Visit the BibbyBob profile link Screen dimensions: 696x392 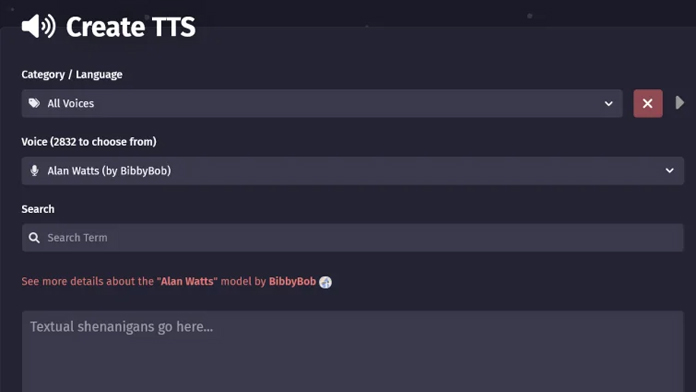[292, 281]
